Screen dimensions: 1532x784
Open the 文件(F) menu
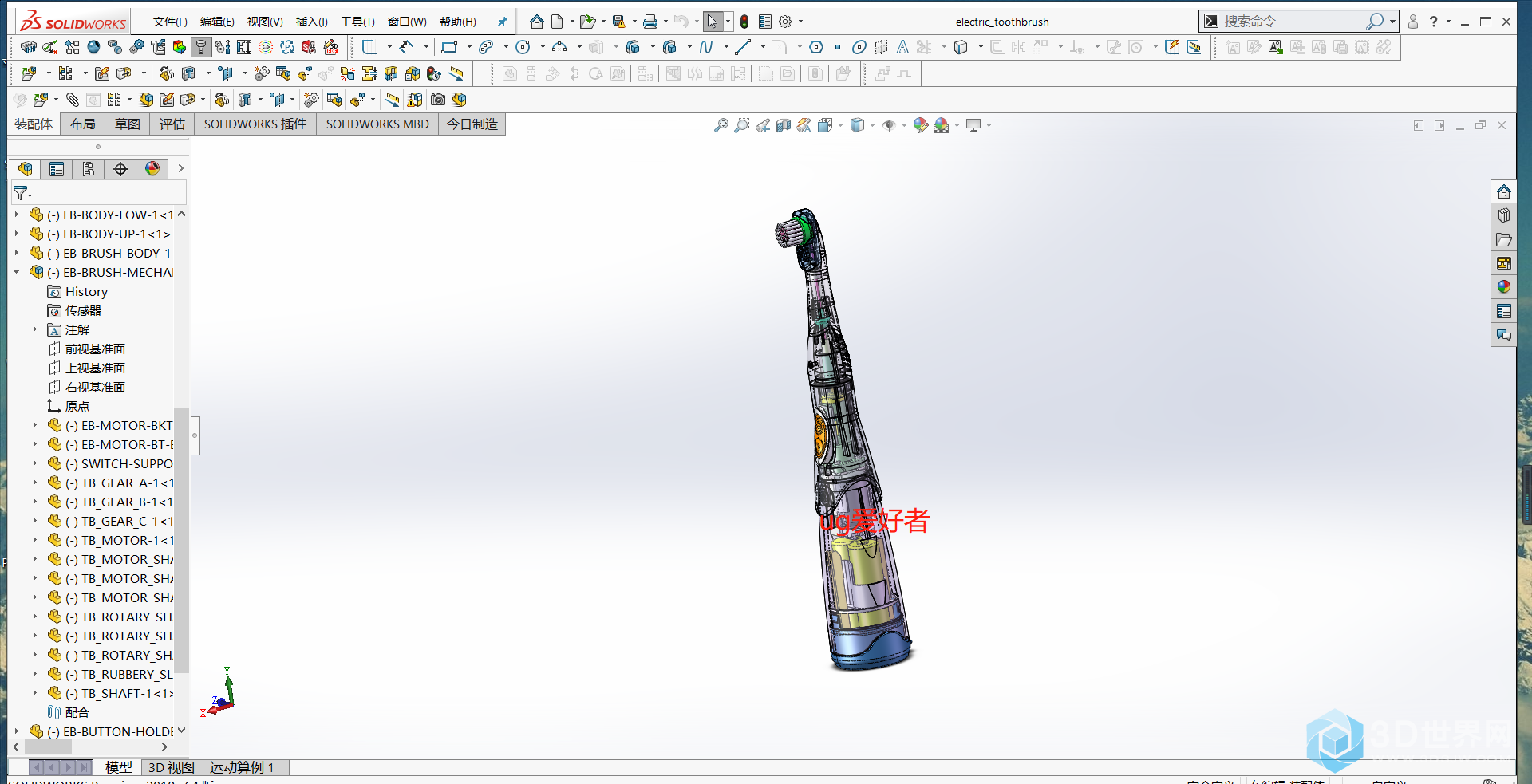click(x=170, y=22)
